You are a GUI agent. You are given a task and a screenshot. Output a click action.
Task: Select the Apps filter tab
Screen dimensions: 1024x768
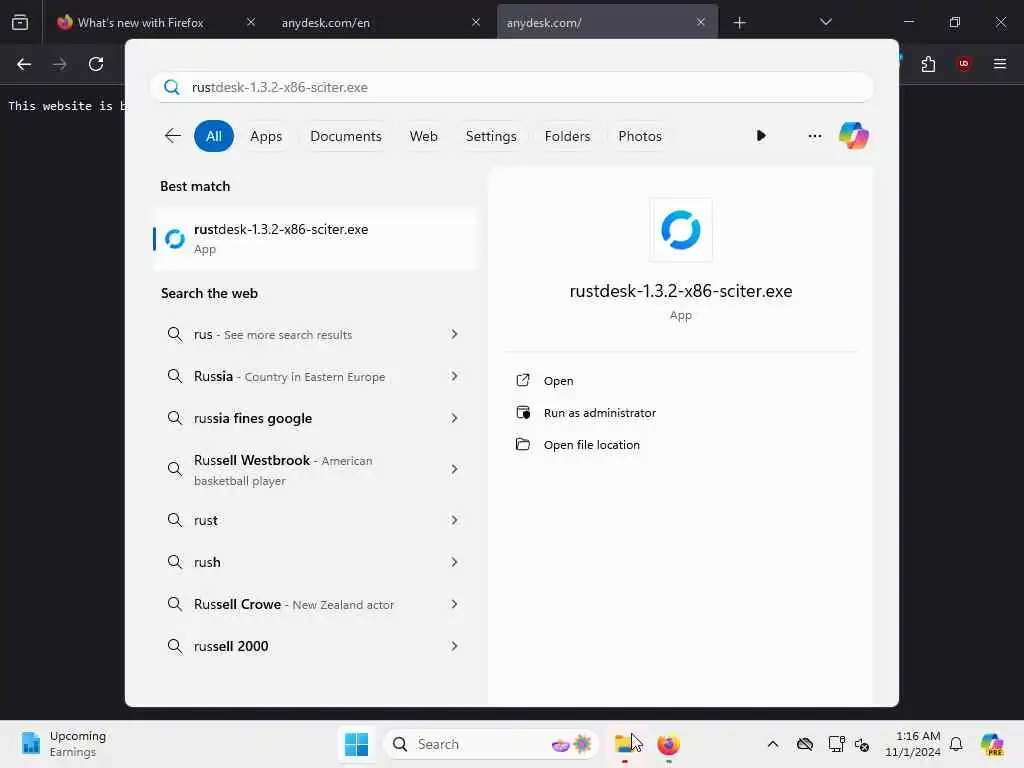coord(266,136)
